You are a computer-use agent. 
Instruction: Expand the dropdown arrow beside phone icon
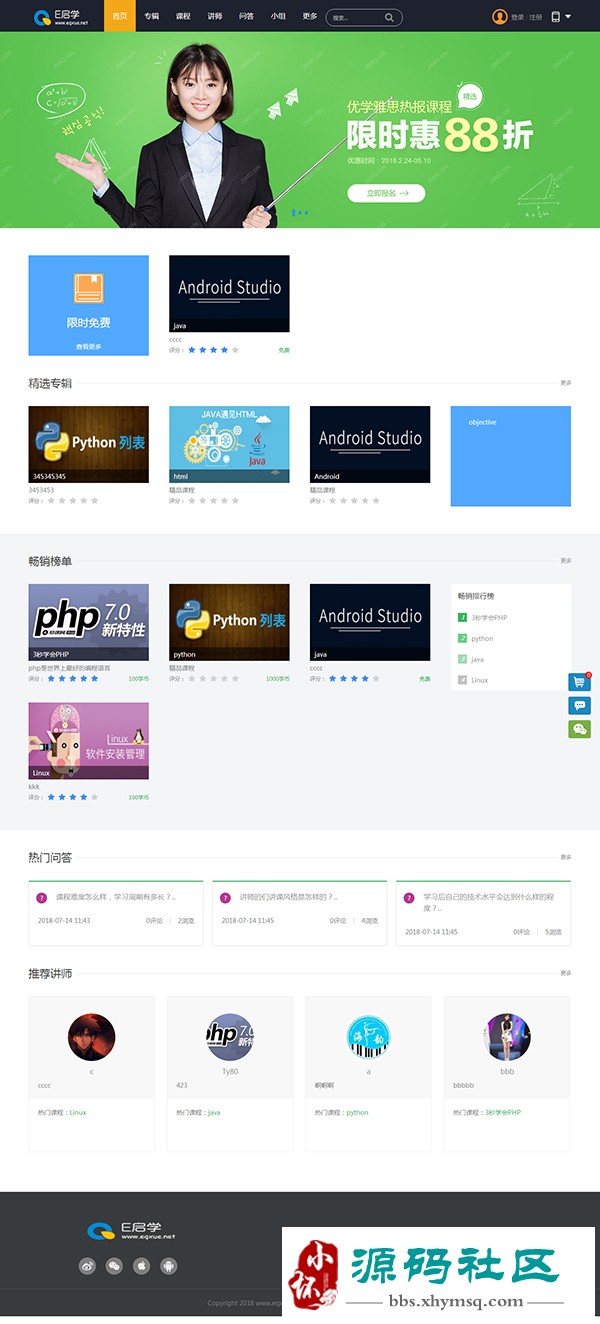(x=568, y=16)
